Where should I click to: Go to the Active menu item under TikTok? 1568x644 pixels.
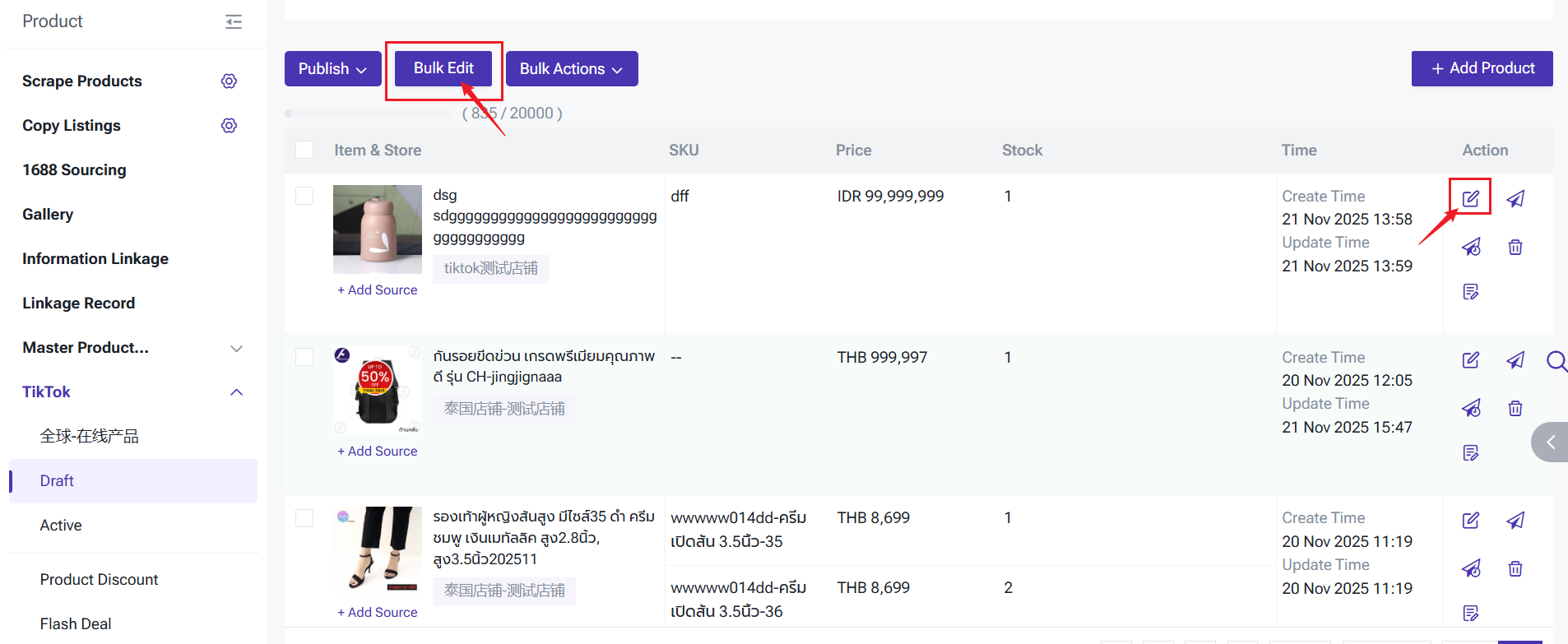61,525
